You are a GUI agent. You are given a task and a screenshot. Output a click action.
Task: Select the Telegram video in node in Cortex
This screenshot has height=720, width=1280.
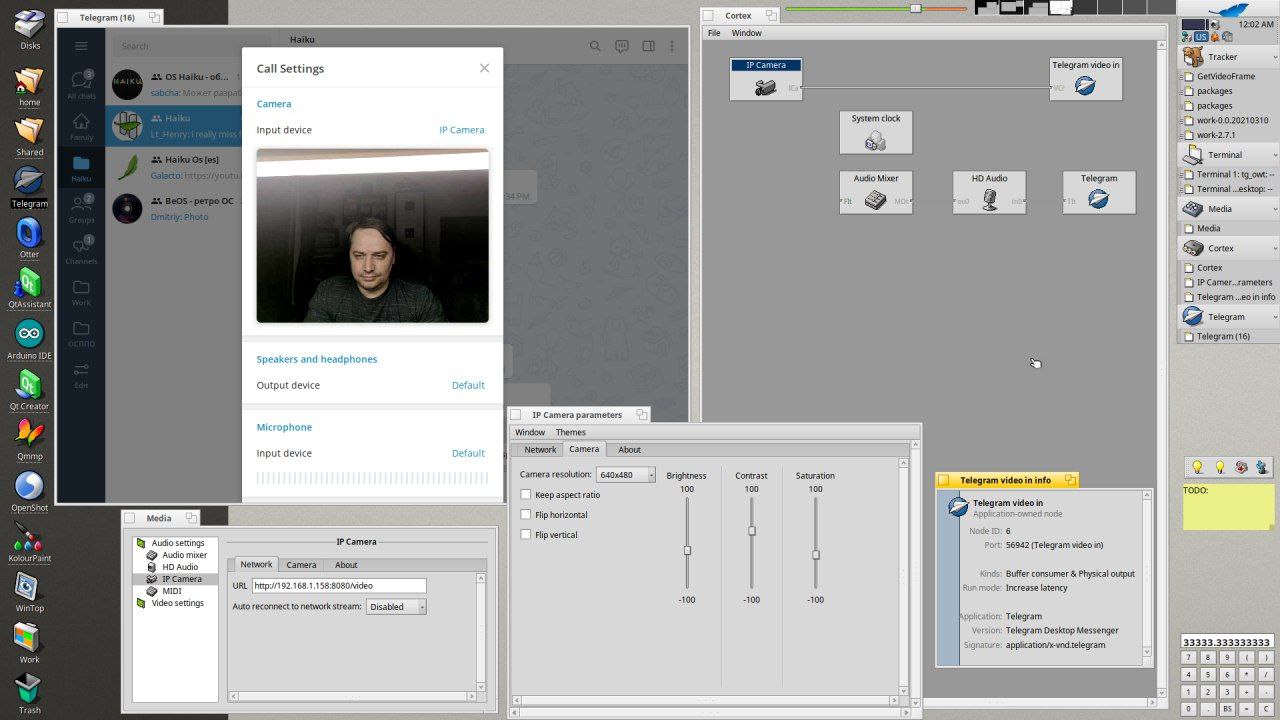pos(1086,79)
